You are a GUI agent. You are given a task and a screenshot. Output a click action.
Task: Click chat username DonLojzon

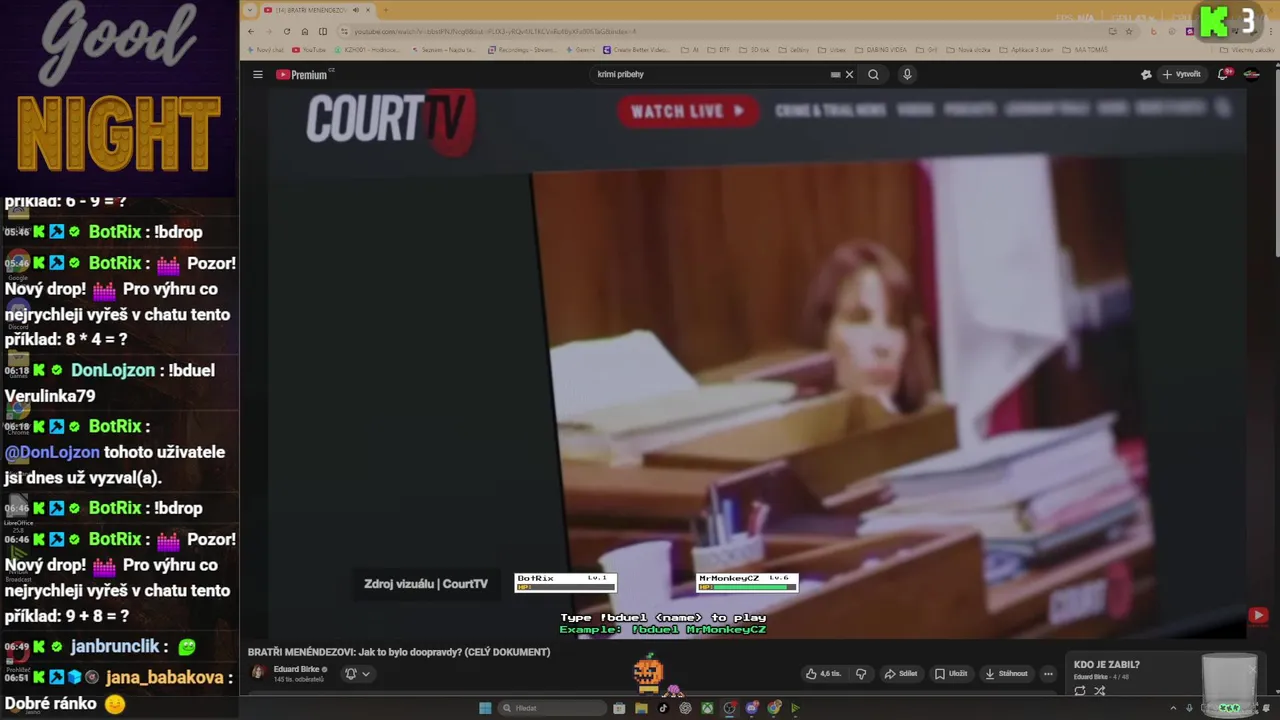pos(112,370)
